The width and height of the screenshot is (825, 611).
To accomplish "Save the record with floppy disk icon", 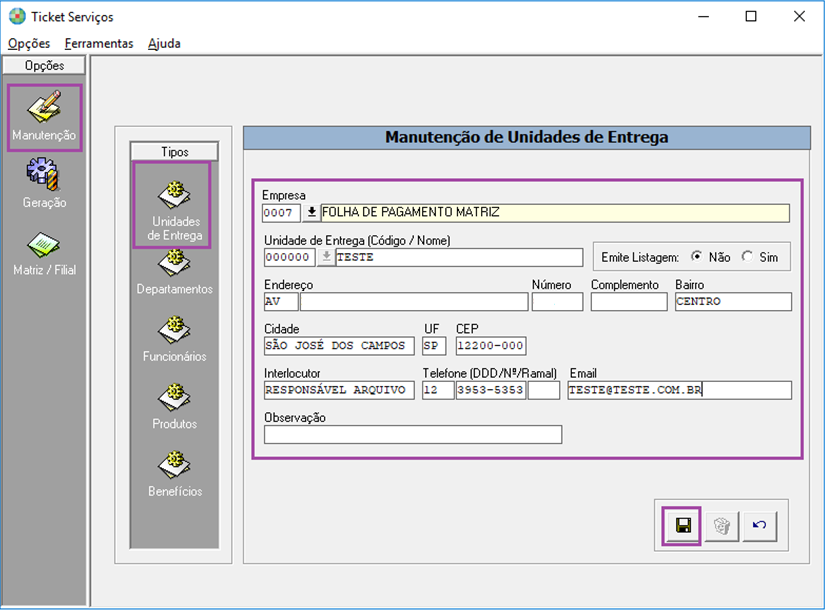I will pyautogui.click(x=682, y=526).
